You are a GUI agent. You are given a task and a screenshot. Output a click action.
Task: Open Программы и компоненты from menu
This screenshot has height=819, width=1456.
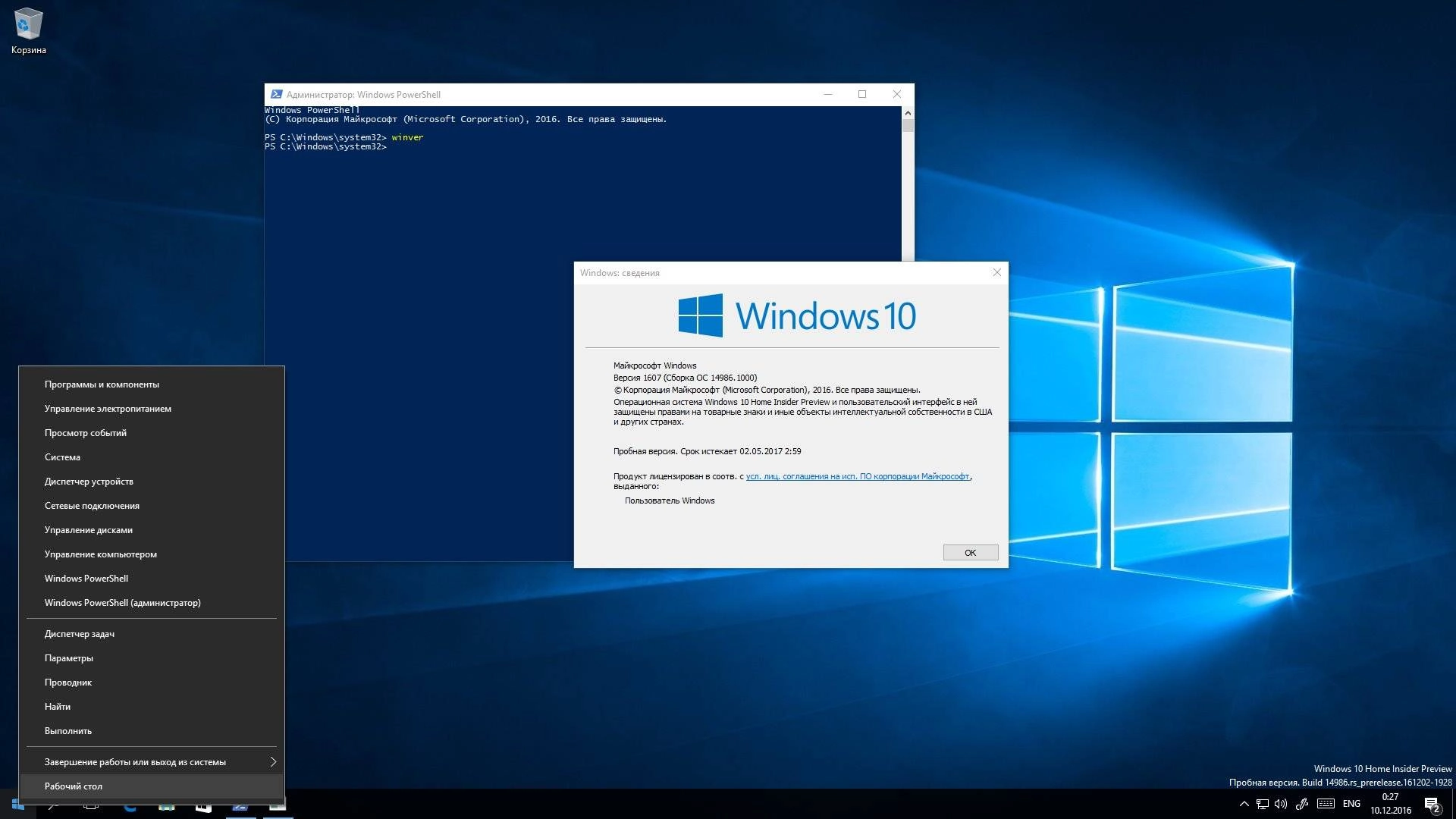pyautogui.click(x=152, y=384)
